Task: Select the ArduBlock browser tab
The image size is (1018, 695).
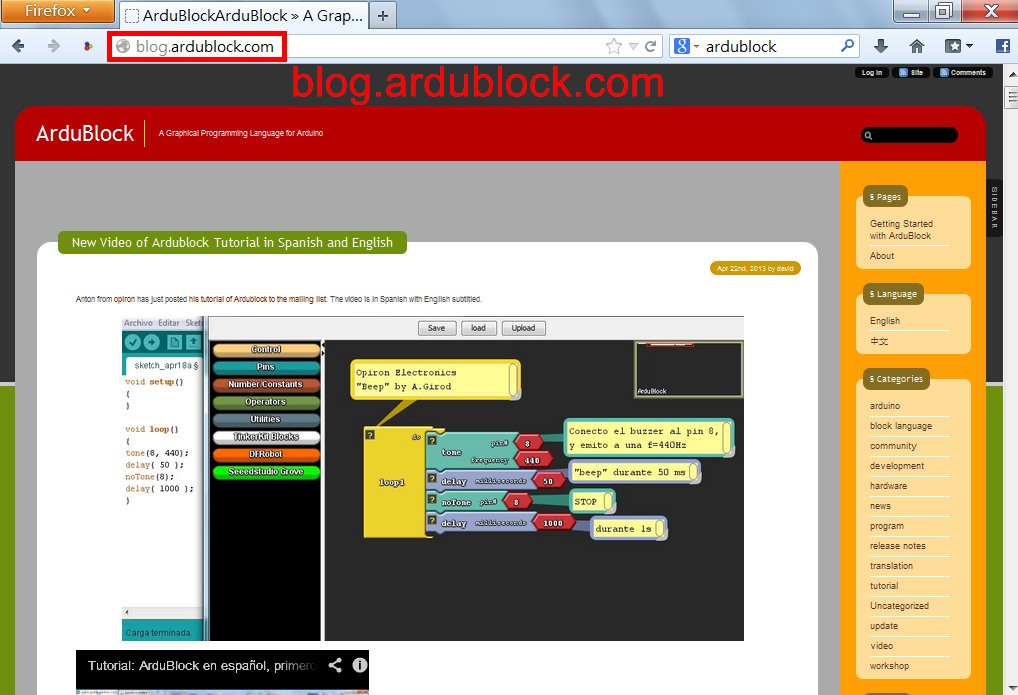Action: 243,16
